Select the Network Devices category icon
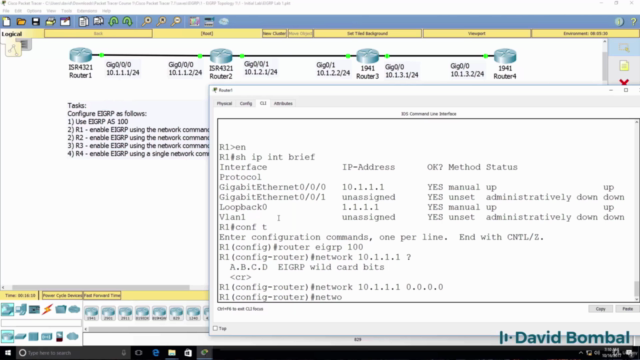This screenshot has width=640, height=360. coord(7,309)
